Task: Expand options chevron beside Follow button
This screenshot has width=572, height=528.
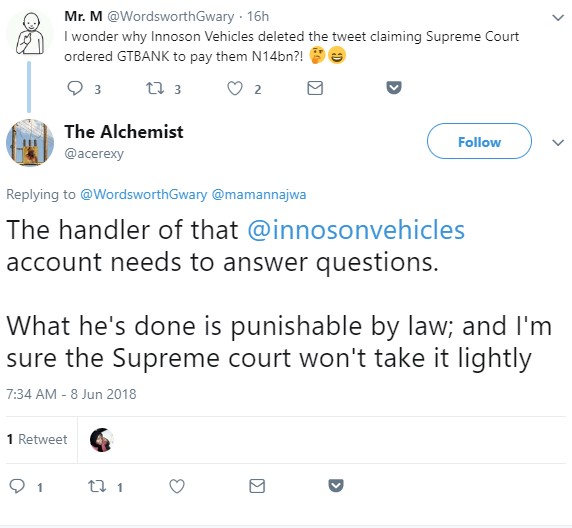Action: click(x=558, y=142)
